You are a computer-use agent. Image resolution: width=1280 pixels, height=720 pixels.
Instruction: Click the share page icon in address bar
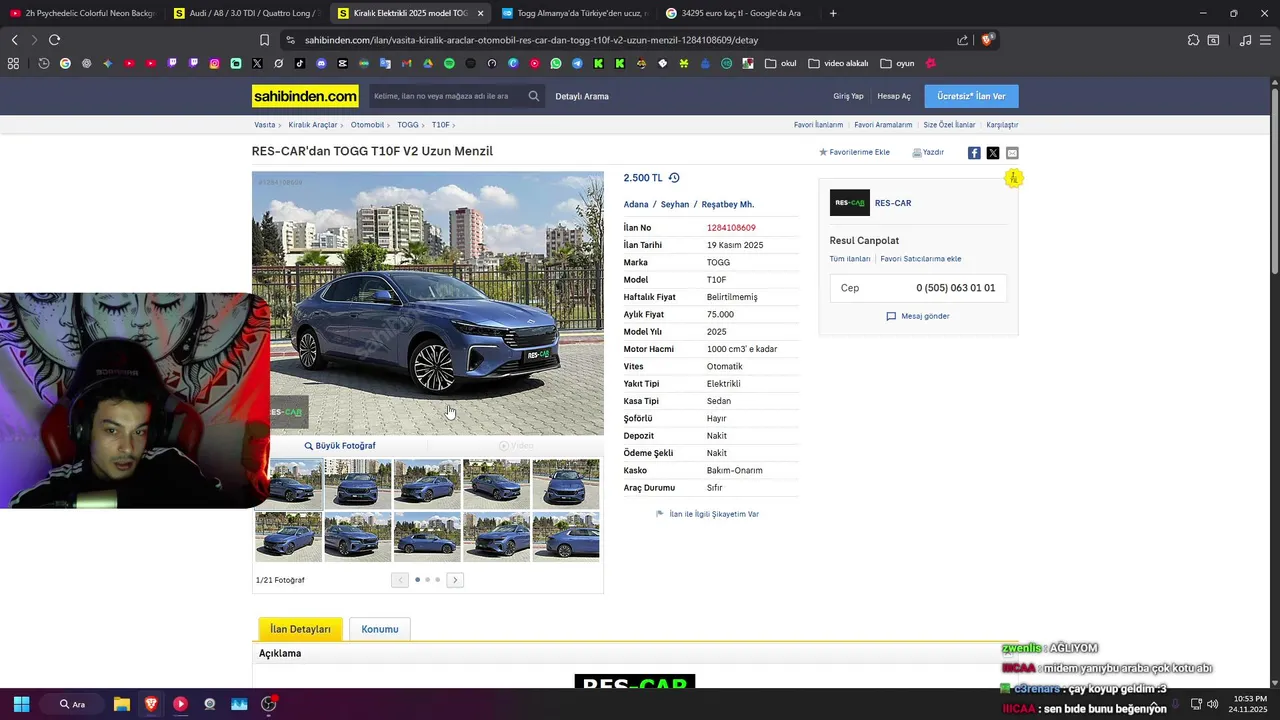click(x=962, y=40)
